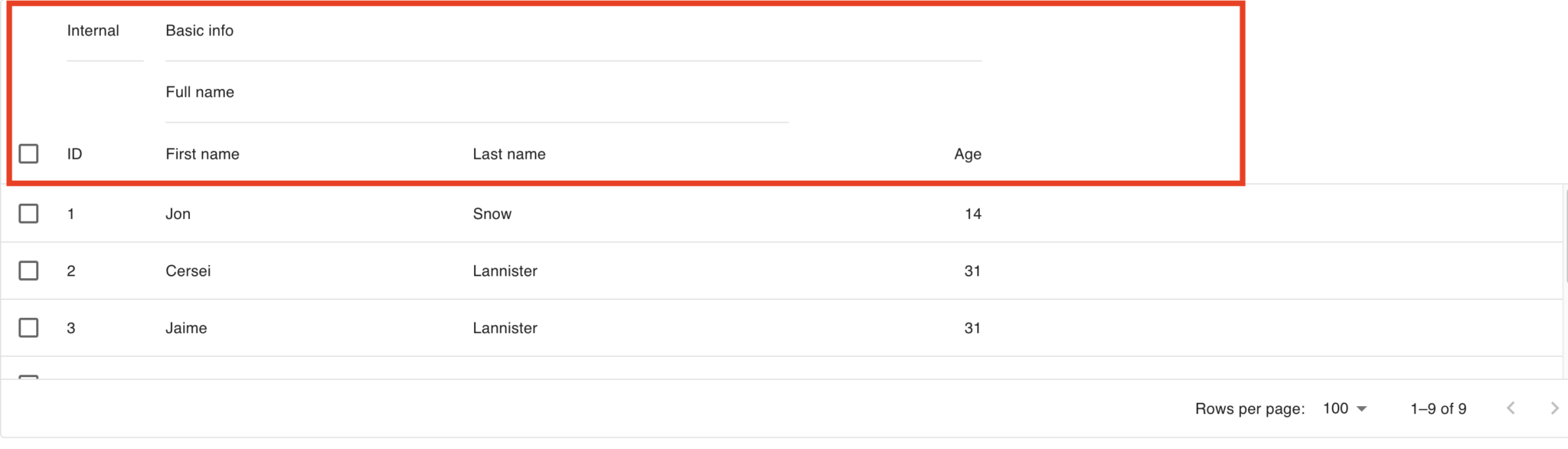Click the next page chevron icon
Screen dimensions: 1568x449
pyautogui.click(x=1553, y=408)
